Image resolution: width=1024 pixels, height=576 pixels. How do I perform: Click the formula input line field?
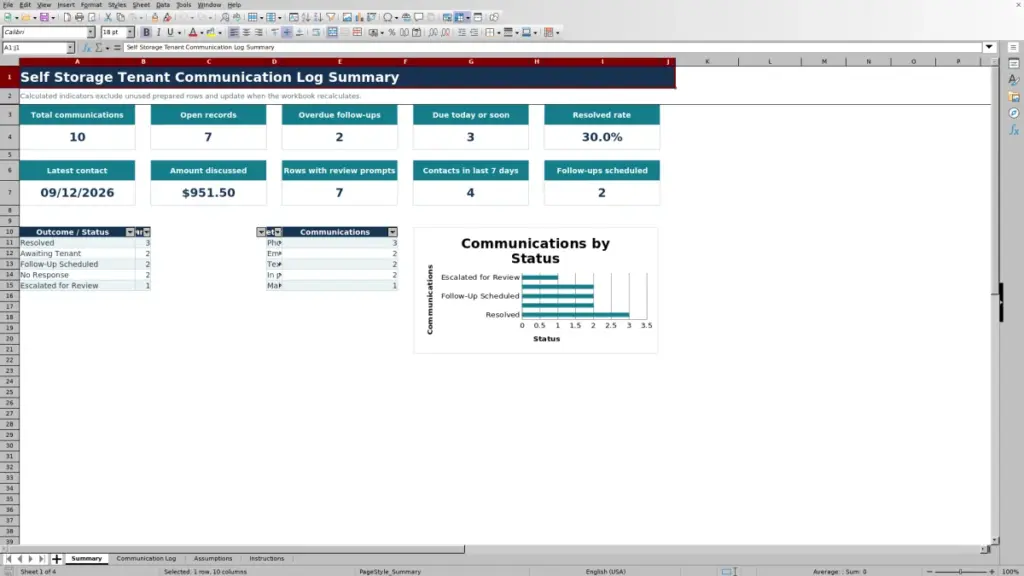[x=552, y=47]
